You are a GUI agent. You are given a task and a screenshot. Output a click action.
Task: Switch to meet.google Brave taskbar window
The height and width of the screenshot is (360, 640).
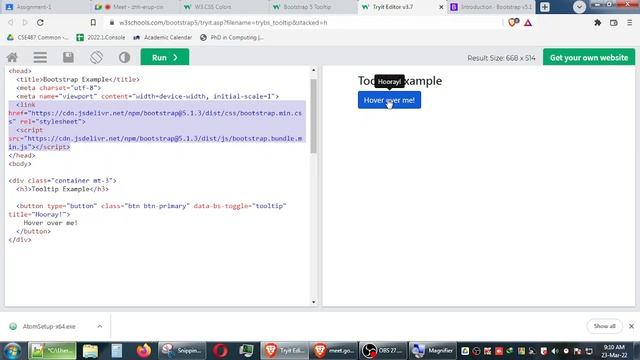click(x=334, y=351)
